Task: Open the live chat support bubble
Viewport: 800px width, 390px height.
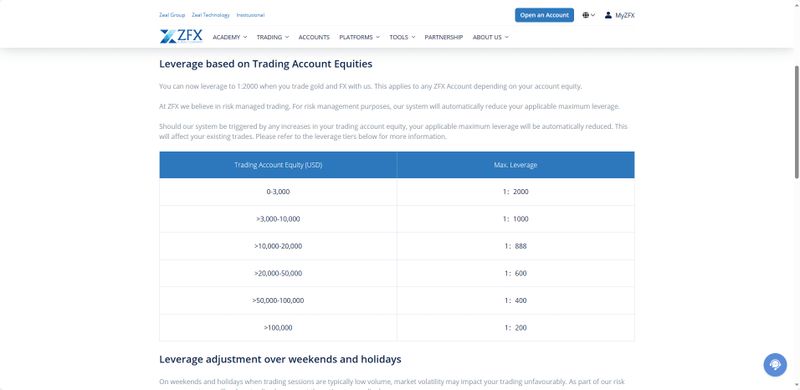Action: [x=775, y=364]
